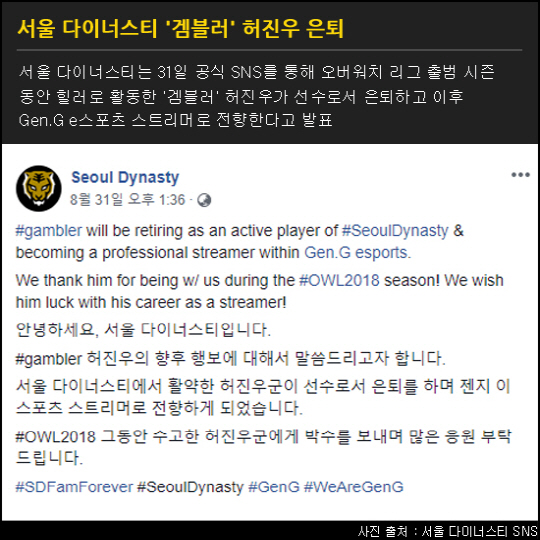Image resolution: width=540 pixels, height=540 pixels.
Task: Click the #OWL2018 tag in Korean paragraph
Action: point(55,437)
